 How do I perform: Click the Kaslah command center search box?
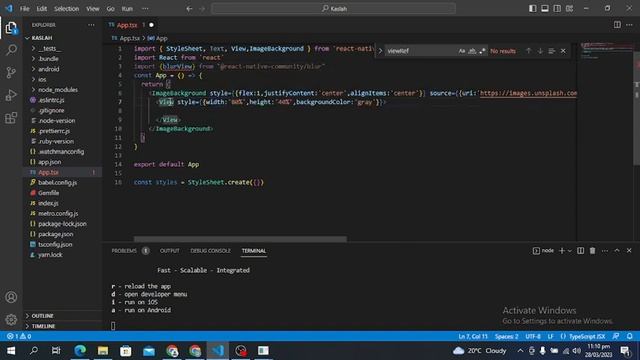coord(333,8)
